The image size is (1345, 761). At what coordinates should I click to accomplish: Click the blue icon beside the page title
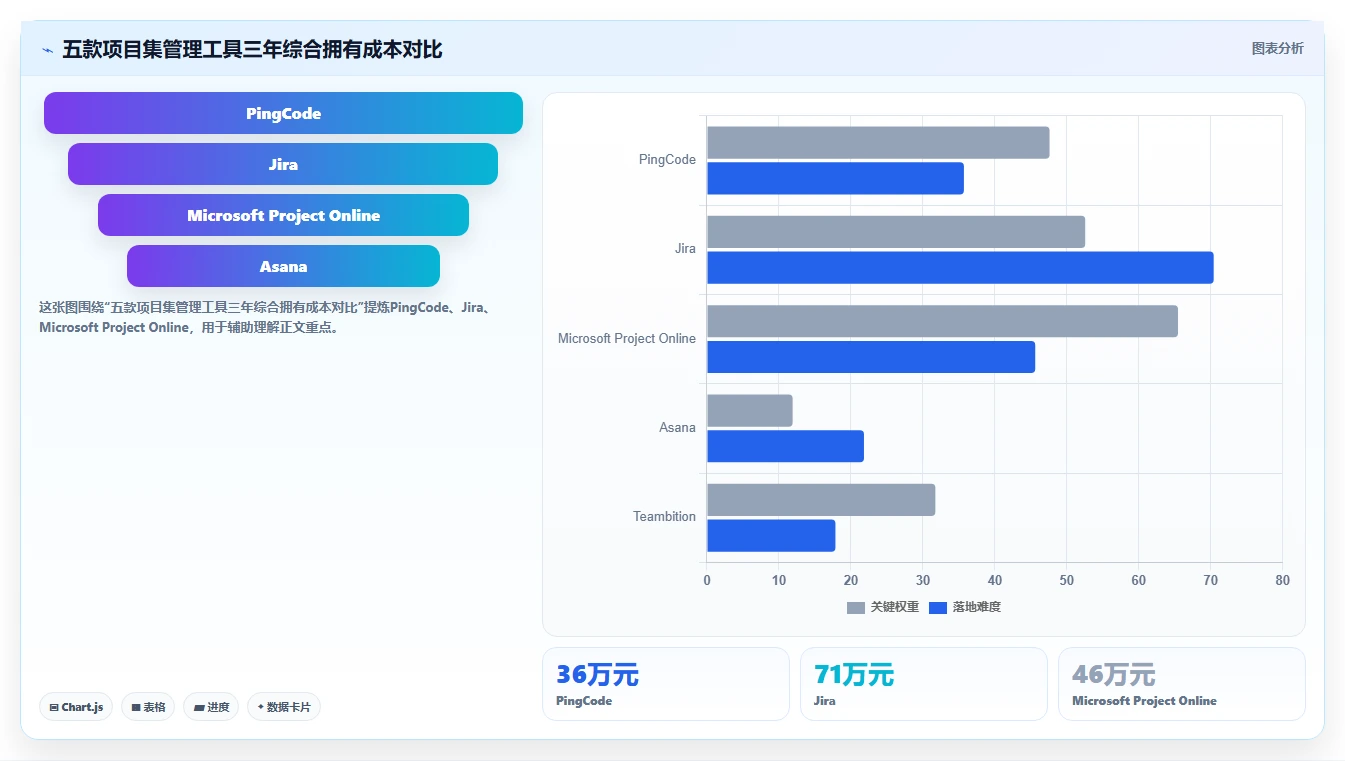pyautogui.click(x=47, y=50)
